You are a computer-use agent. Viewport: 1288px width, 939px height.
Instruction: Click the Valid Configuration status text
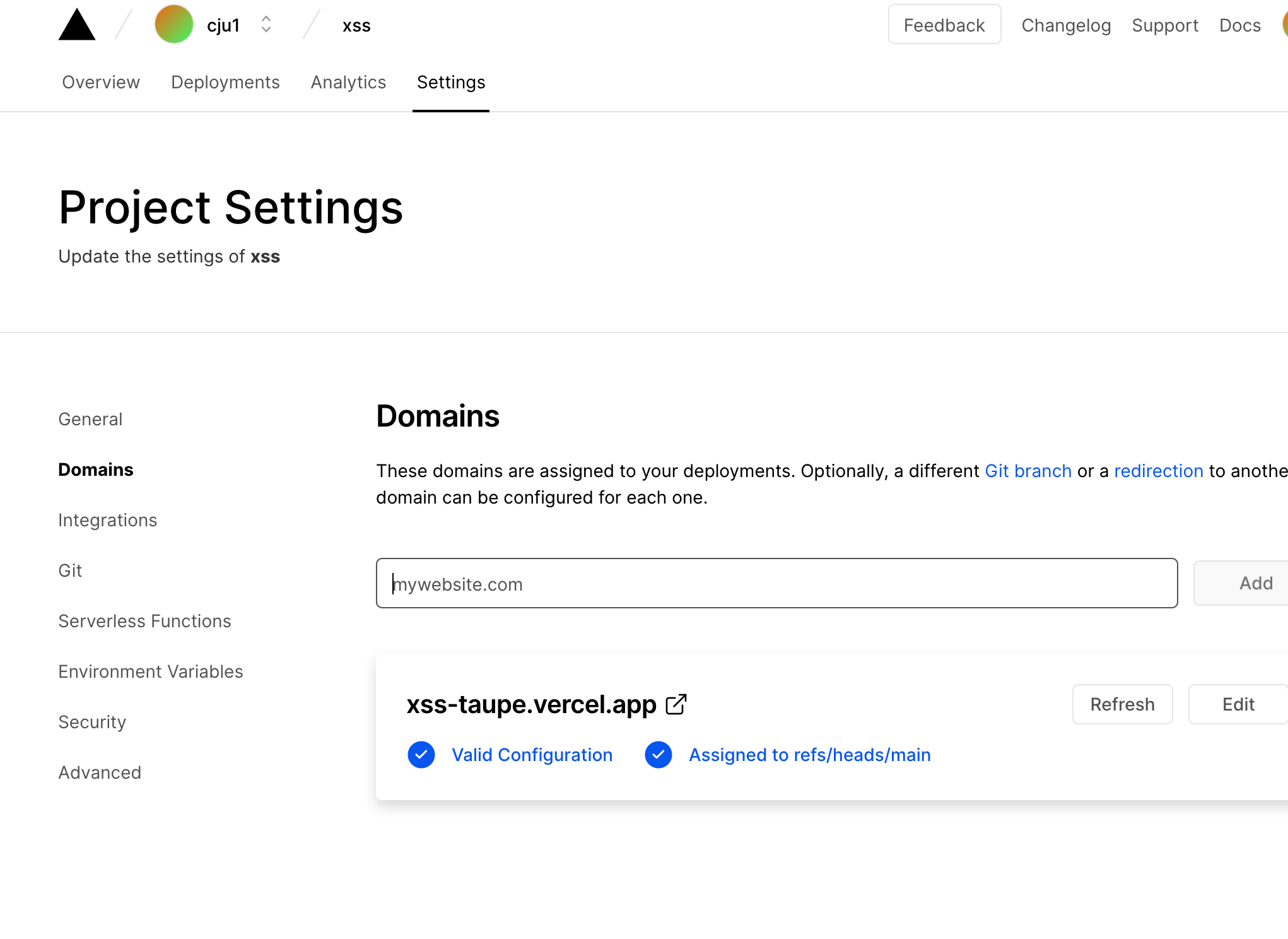532,755
